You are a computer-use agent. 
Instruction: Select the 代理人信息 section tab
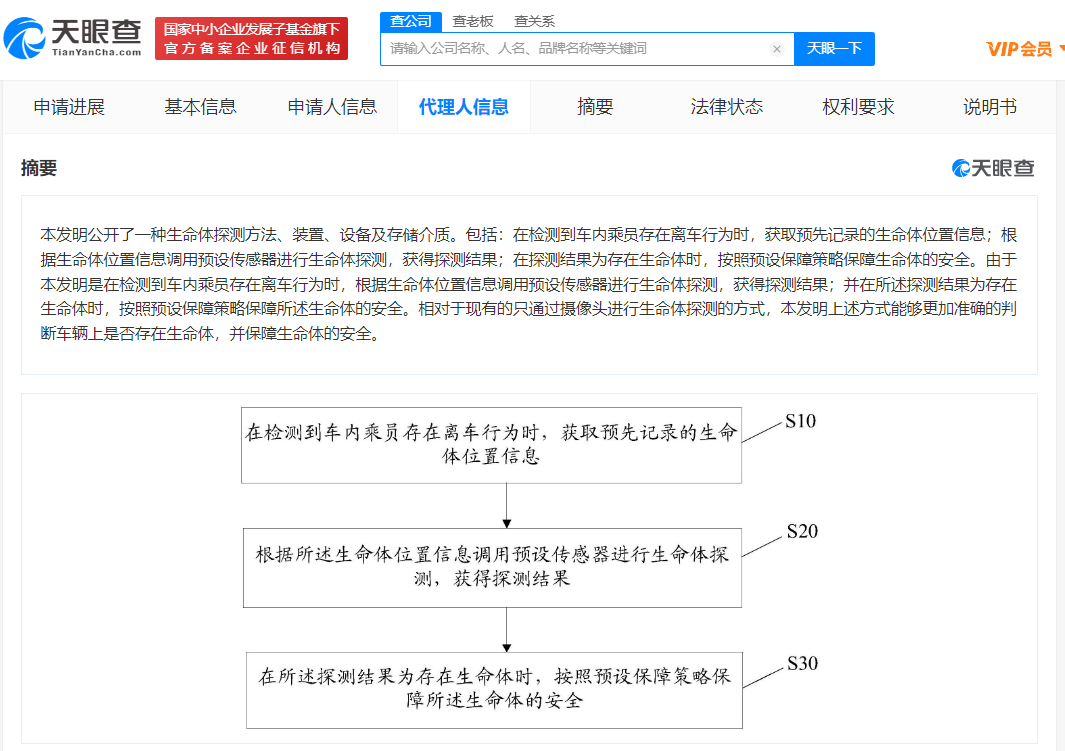[x=464, y=107]
